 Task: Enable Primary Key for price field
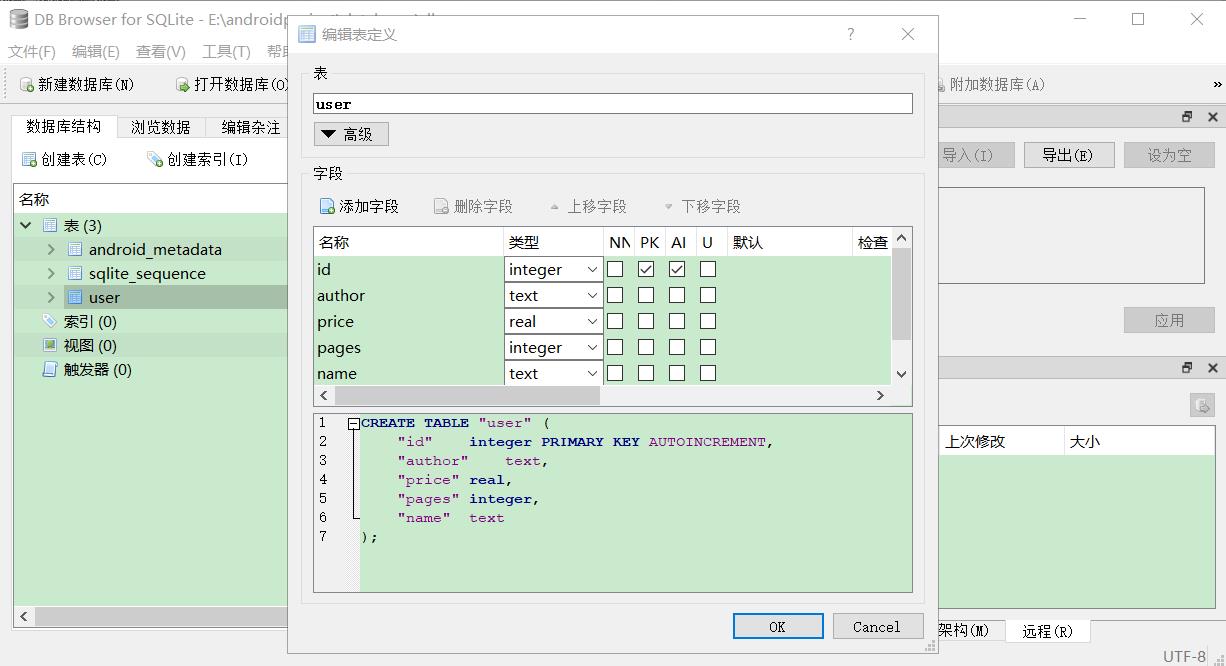646,321
